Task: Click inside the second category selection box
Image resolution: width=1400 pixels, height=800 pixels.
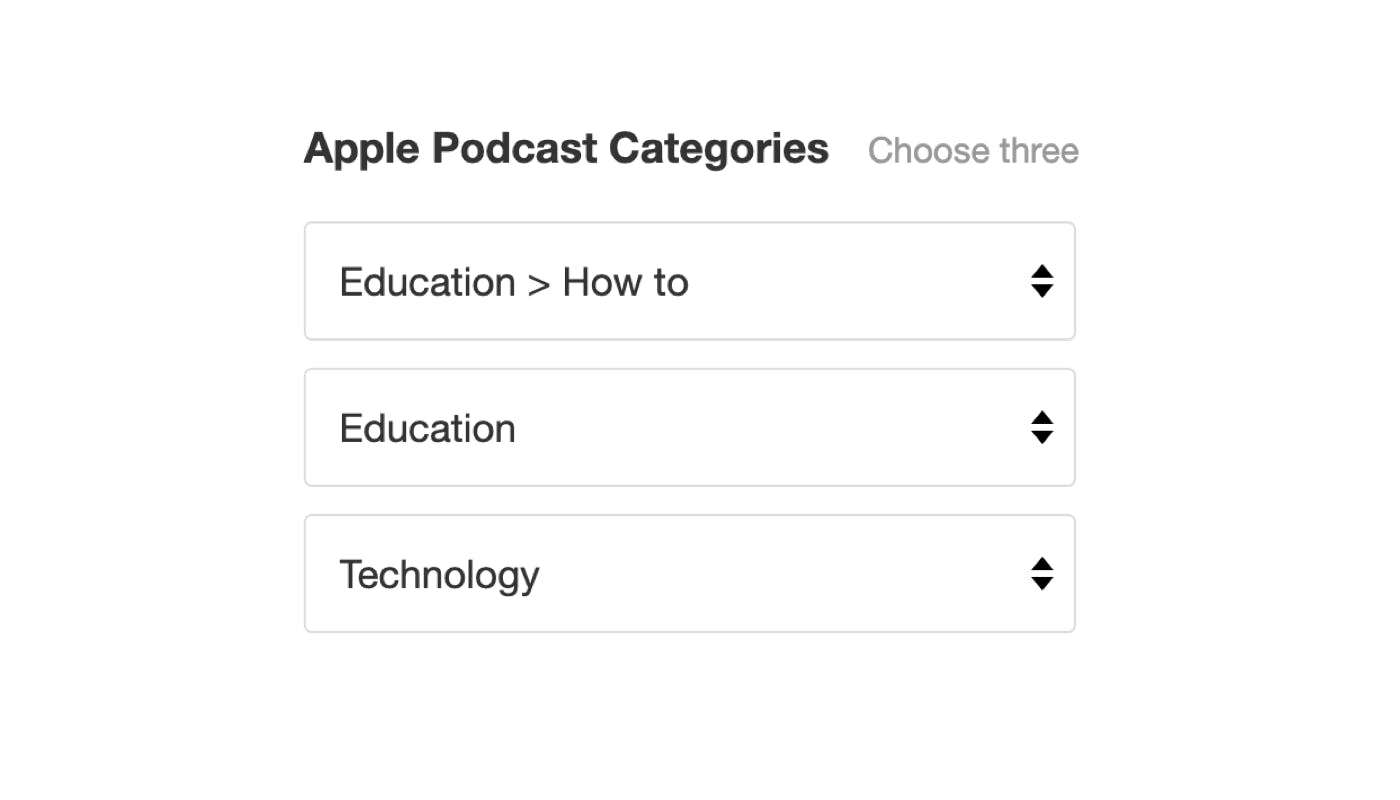Action: 690,427
